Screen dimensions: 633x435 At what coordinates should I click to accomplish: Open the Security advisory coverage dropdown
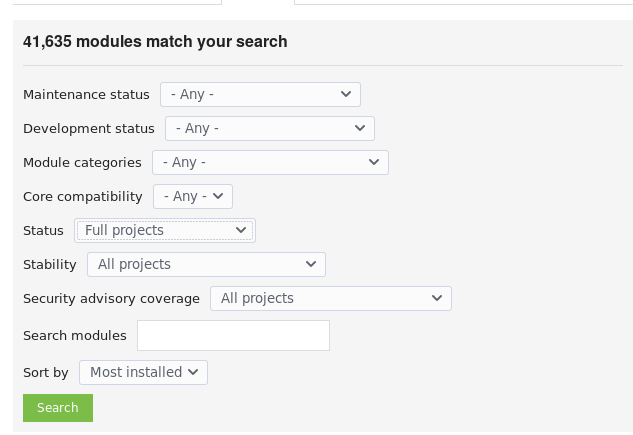331,298
